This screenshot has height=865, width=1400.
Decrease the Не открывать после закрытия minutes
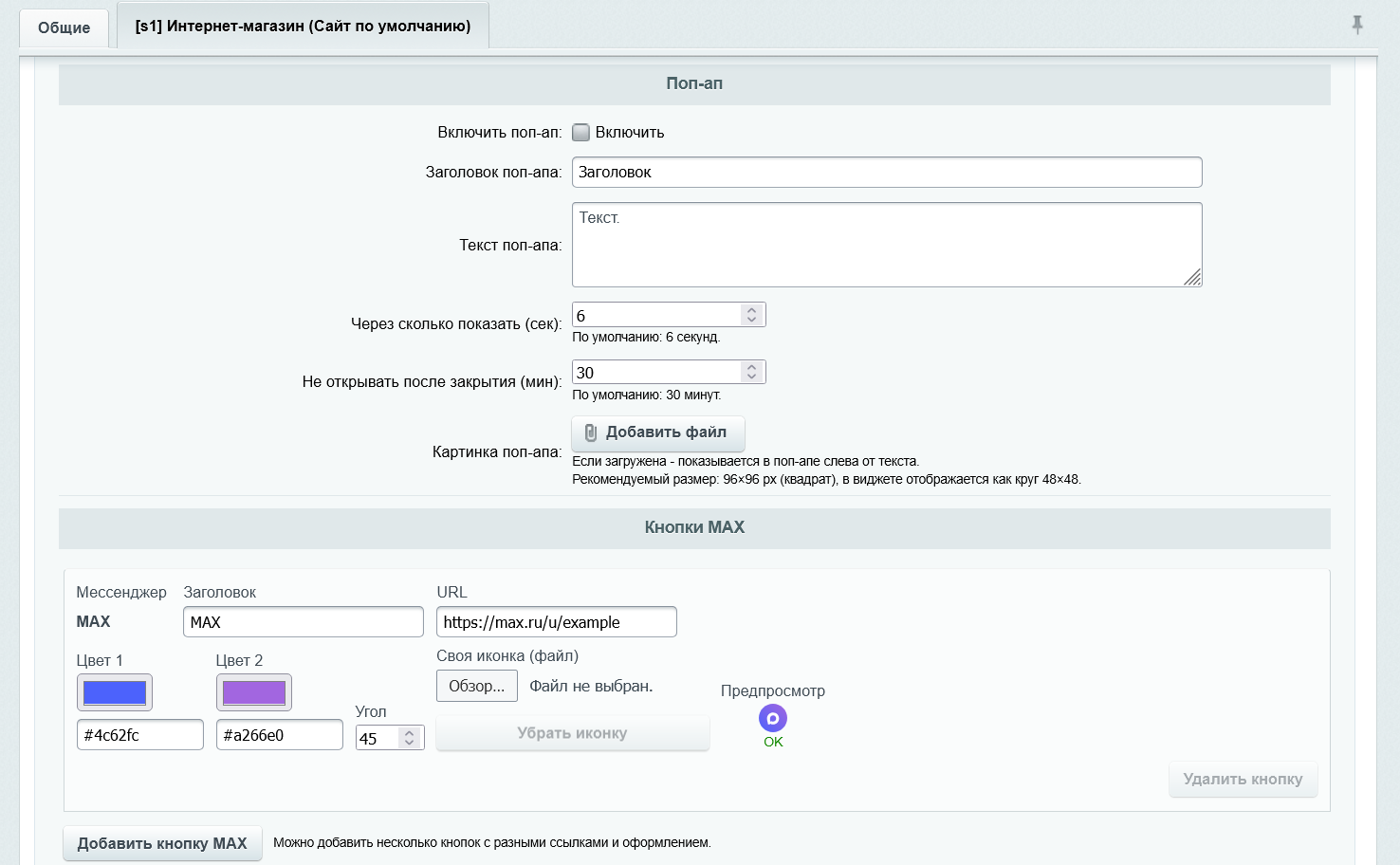click(752, 377)
